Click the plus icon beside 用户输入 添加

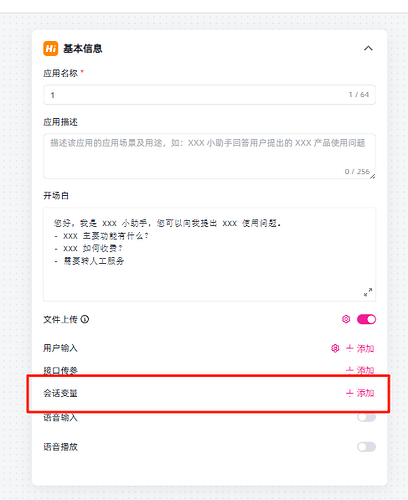coord(349,348)
